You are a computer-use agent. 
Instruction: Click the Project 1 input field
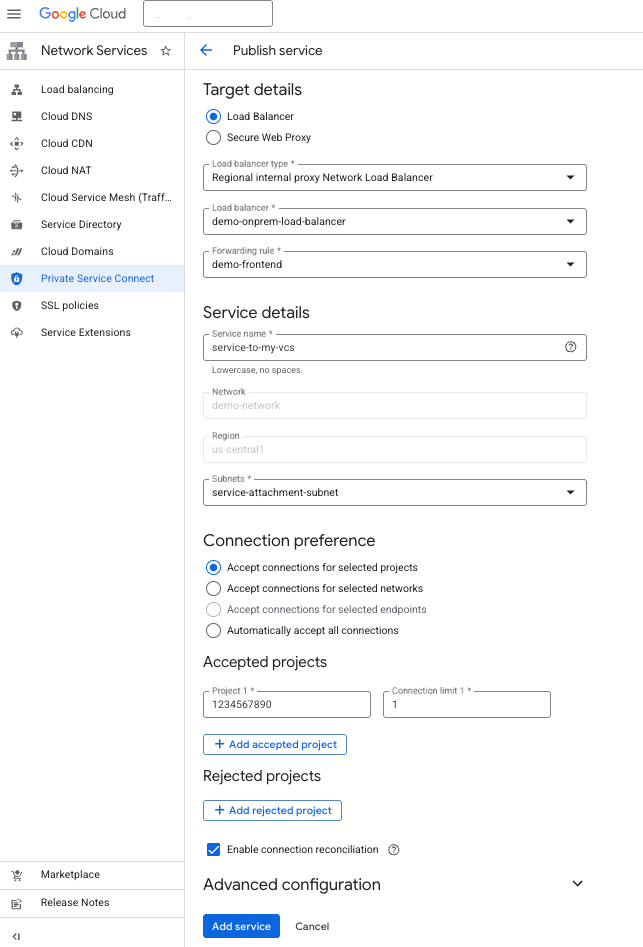[x=286, y=704]
